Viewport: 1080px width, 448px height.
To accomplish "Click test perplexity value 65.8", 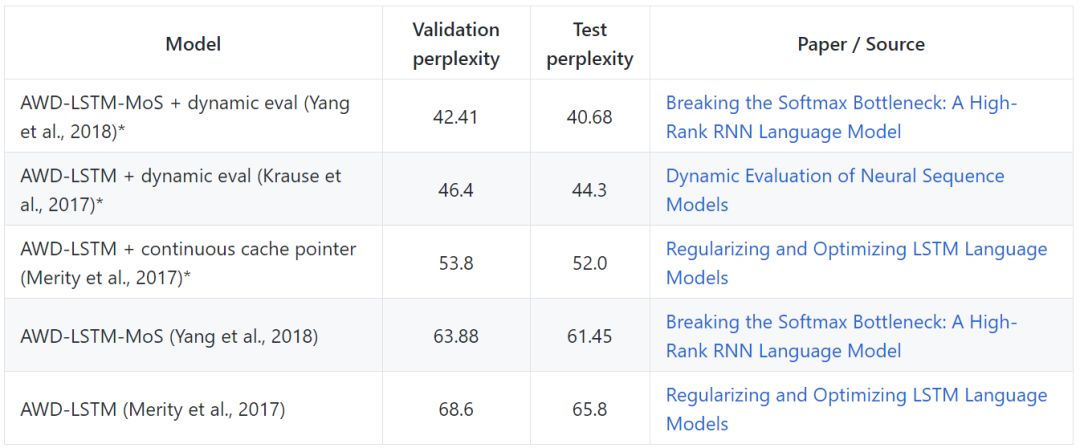I will [x=589, y=410].
